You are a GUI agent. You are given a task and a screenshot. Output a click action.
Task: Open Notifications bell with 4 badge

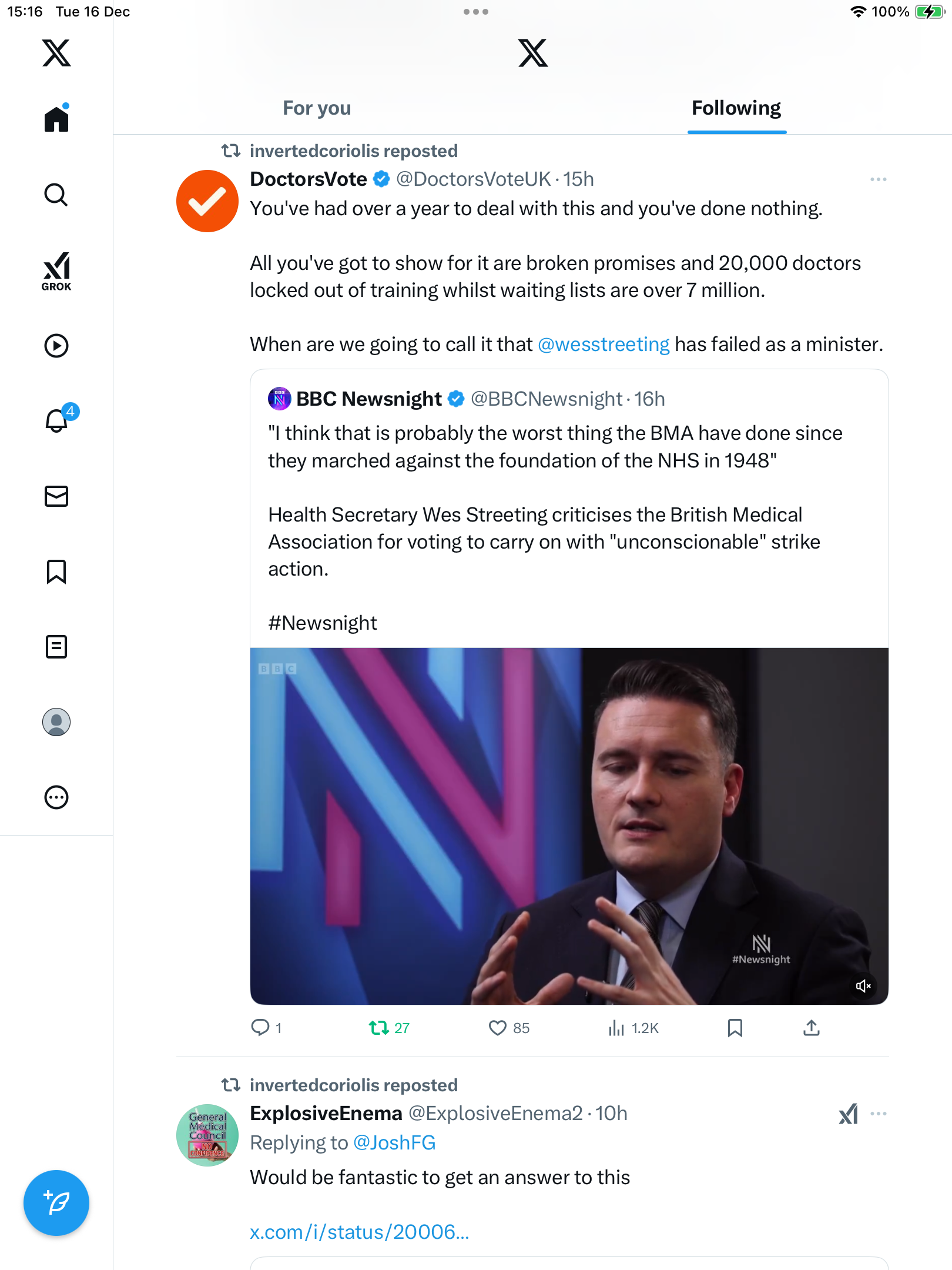58,420
